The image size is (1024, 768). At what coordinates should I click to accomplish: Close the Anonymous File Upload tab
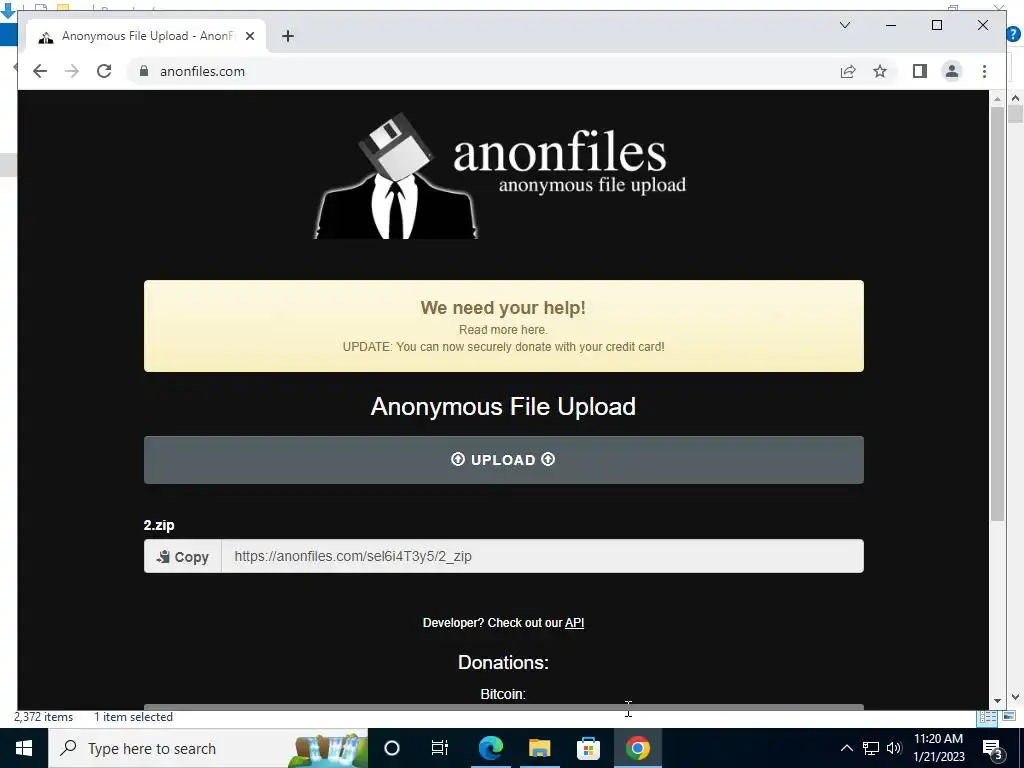point(249,36)
